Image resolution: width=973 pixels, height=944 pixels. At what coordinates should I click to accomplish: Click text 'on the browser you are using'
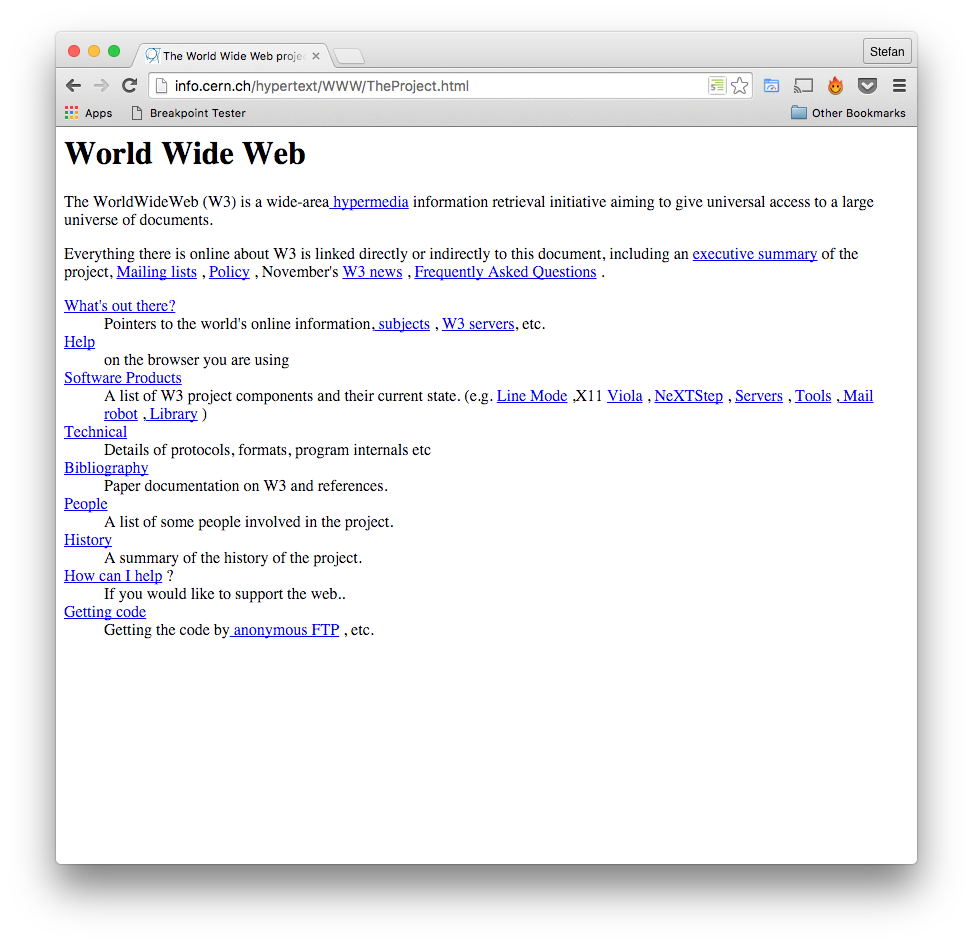pyautogui.click(x=197, y=360)
